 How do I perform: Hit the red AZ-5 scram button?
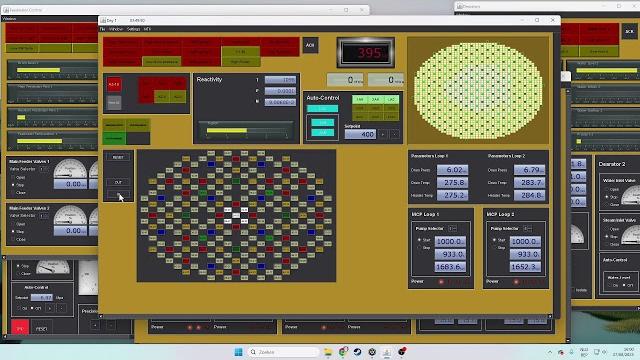pyautogui.click(x=114, y=84)
